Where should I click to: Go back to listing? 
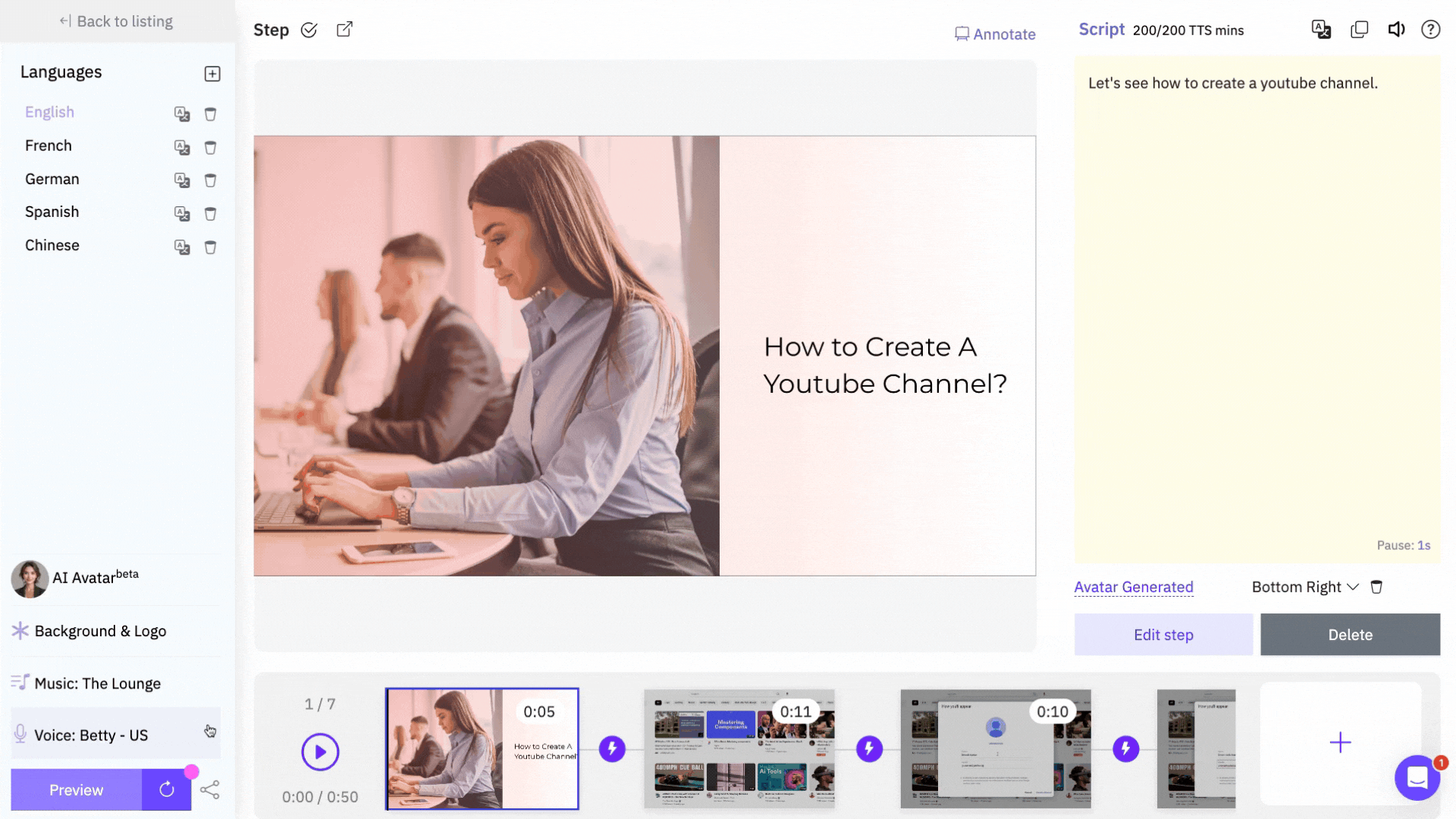(x=116, y=21)
